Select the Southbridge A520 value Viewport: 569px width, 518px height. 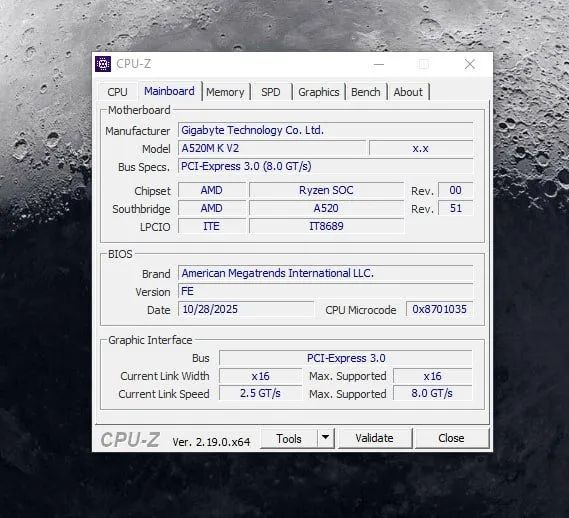(x=326, y=208)
